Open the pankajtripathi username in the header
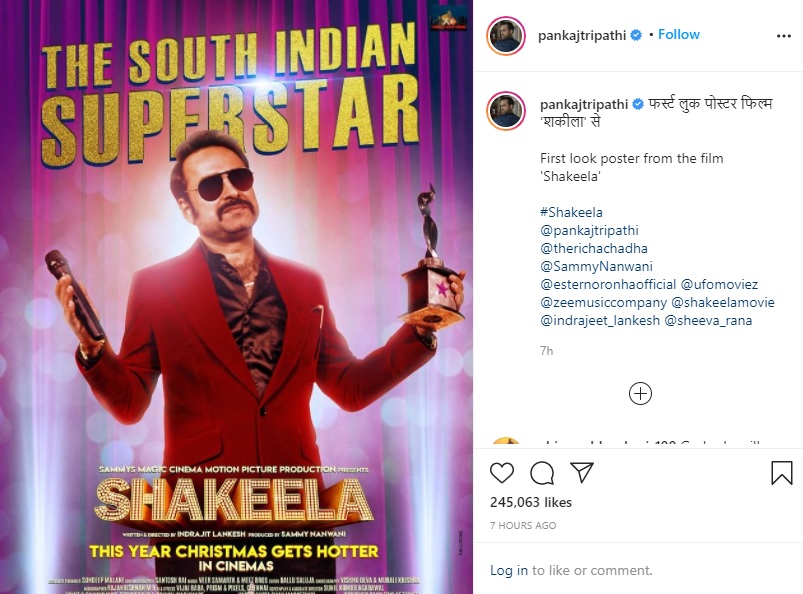803x594 pixels. pos(584,35)
